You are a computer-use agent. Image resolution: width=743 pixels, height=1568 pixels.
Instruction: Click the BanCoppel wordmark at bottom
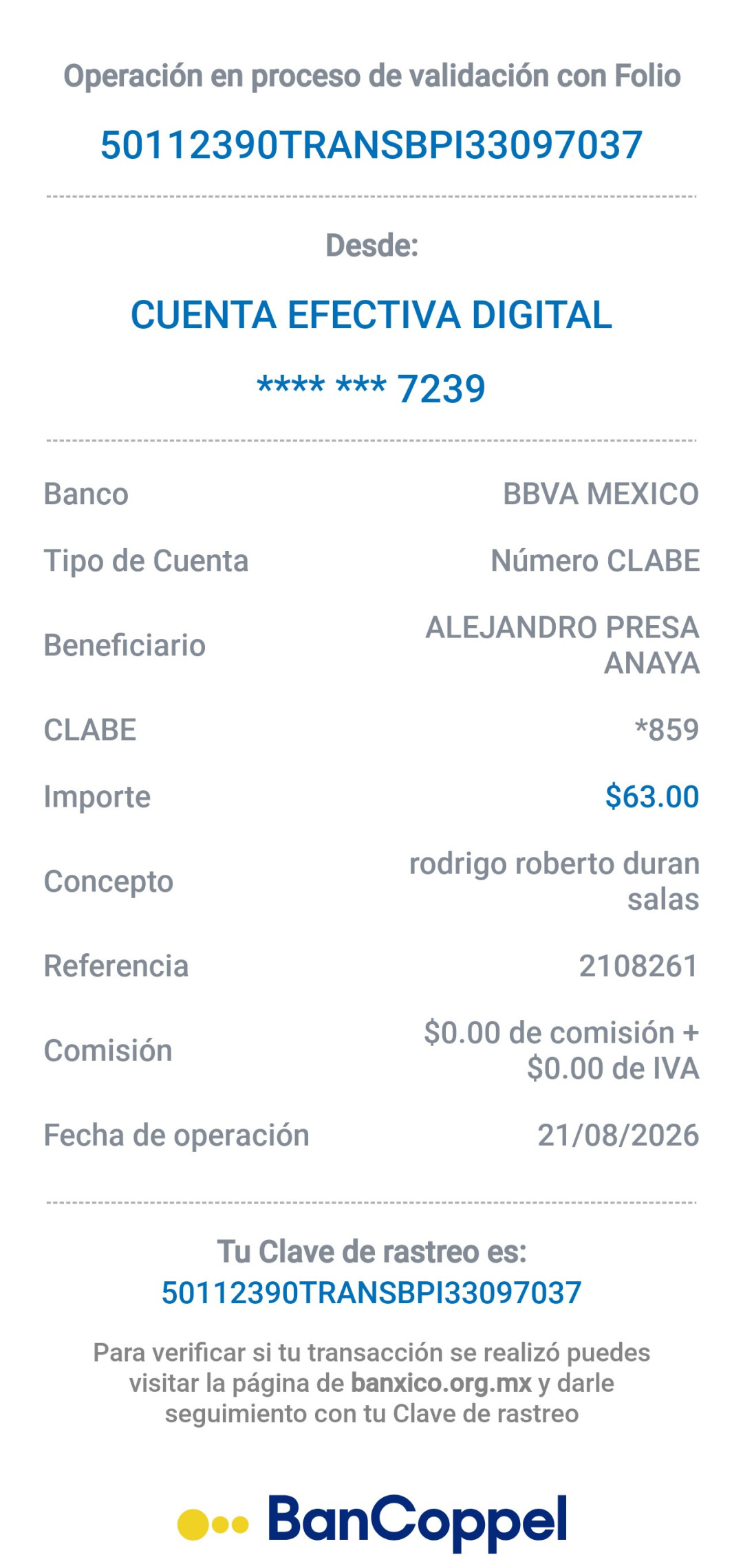418,1522
